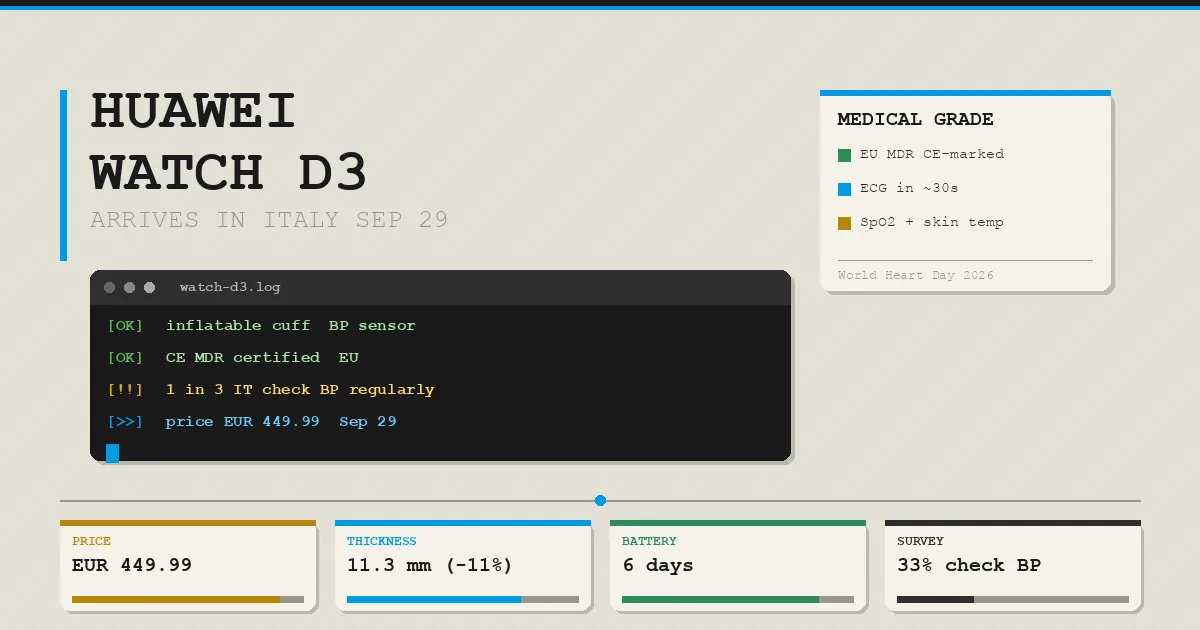Click the "SURVEY" card label

[920, 542]
